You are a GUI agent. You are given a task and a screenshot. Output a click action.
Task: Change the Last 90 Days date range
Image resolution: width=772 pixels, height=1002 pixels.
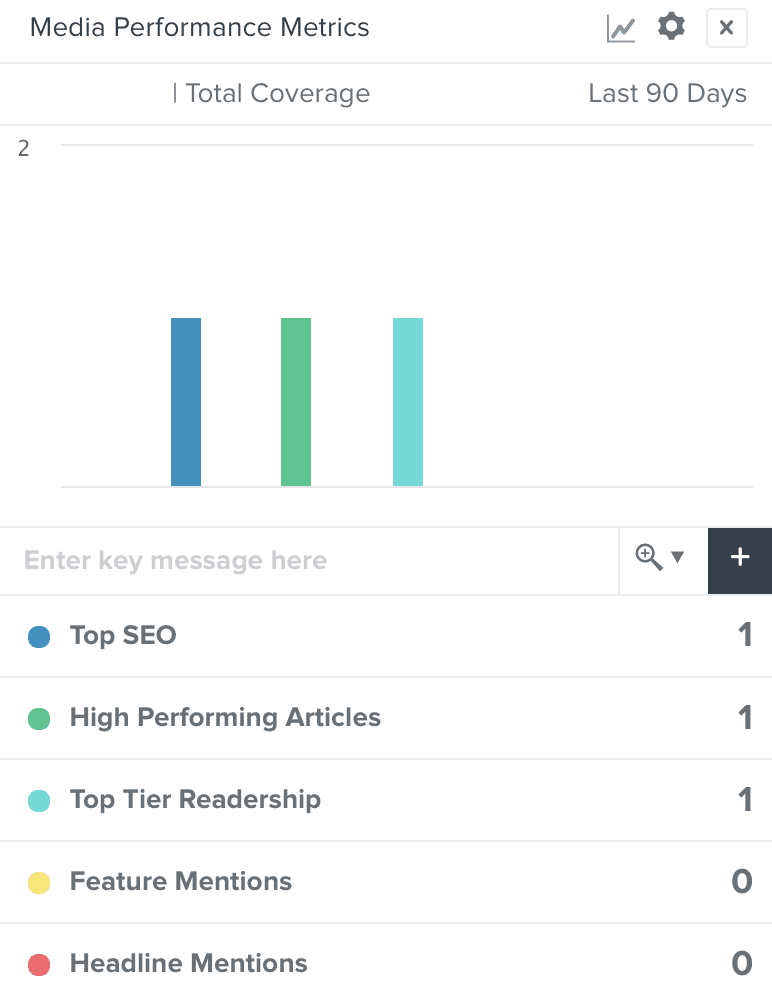pyautogui.click(x=667, y=93)
